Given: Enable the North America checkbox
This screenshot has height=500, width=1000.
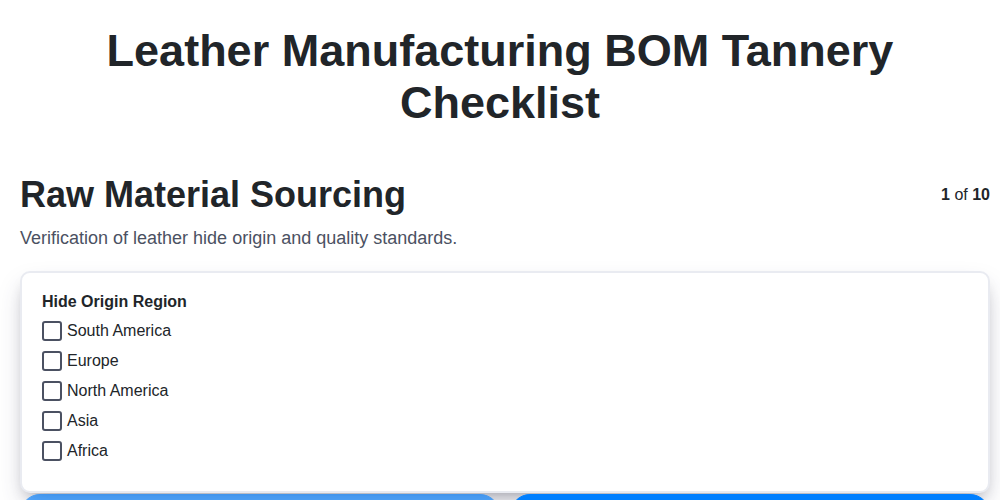Looking at the screenshot, I should pyautogui.click(x=52, y=391).
